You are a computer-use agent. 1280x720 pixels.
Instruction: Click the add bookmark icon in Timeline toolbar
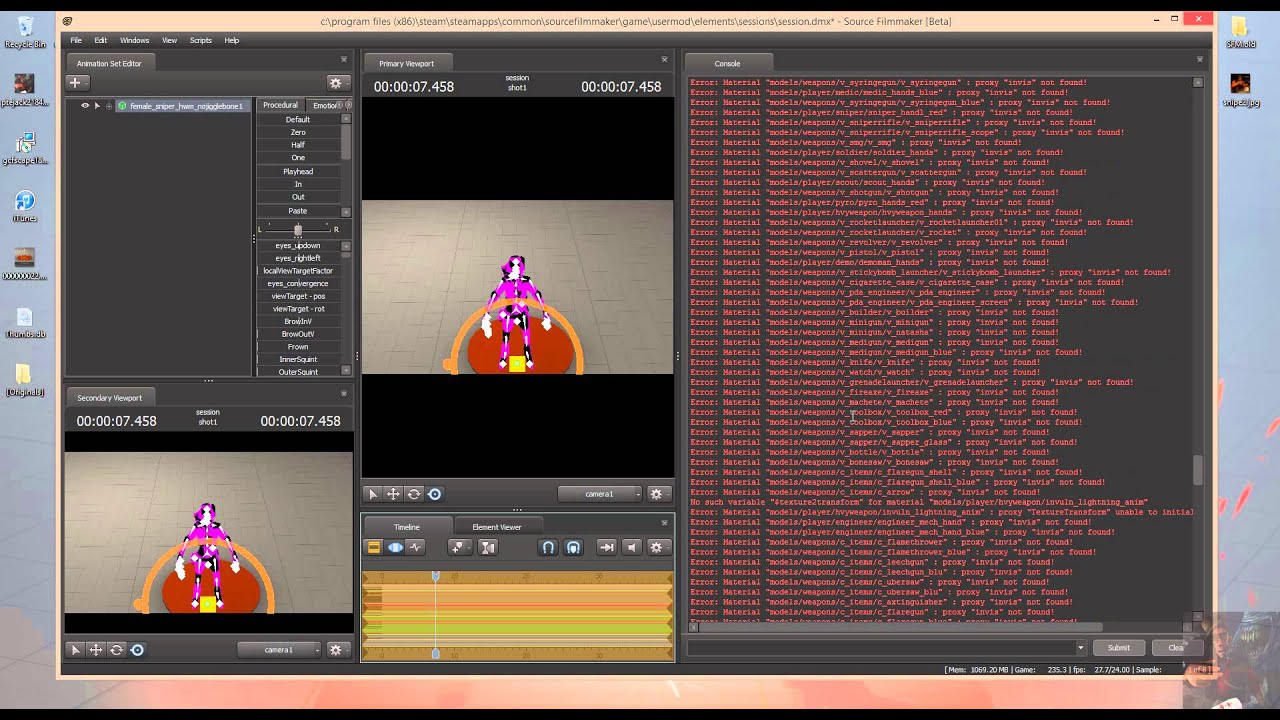tap(458, 547)
